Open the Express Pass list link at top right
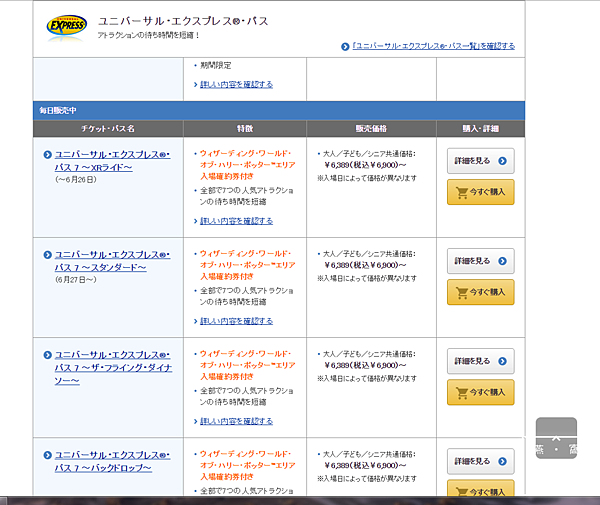Image resolution: width=600 pixels, height=505 pixels. click(433, 46)
